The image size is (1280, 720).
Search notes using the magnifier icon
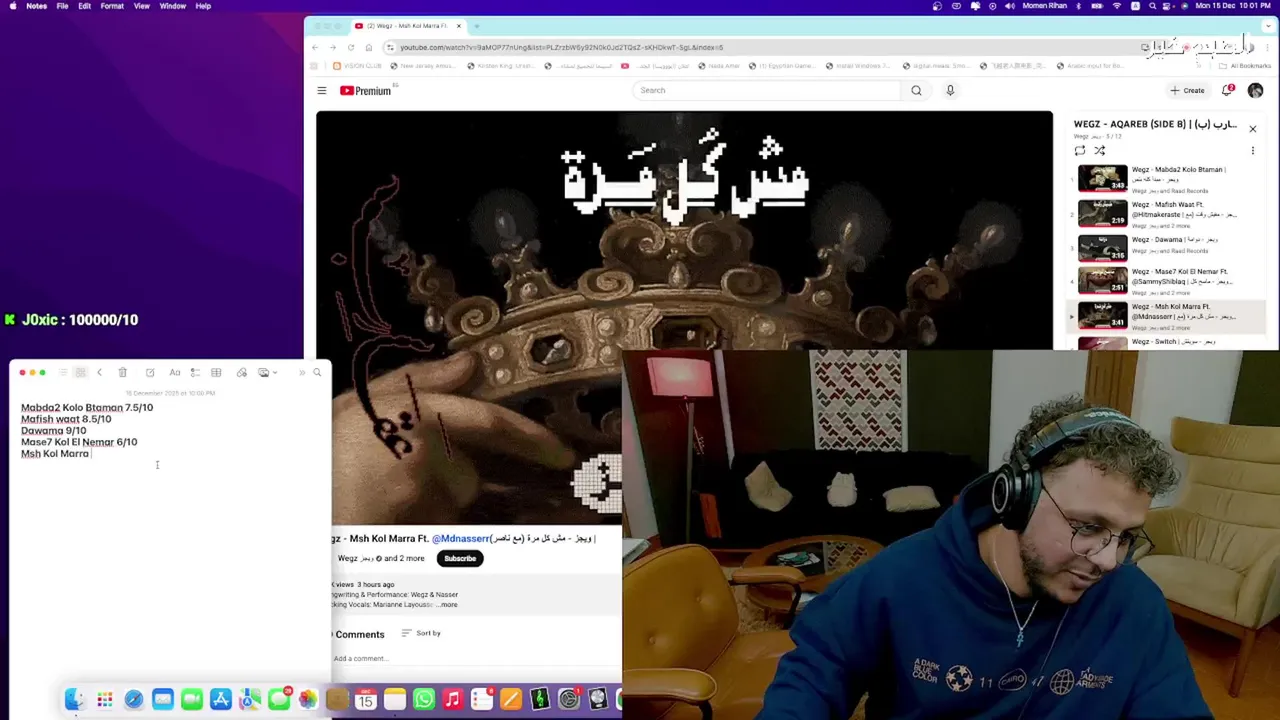point(317,372)
